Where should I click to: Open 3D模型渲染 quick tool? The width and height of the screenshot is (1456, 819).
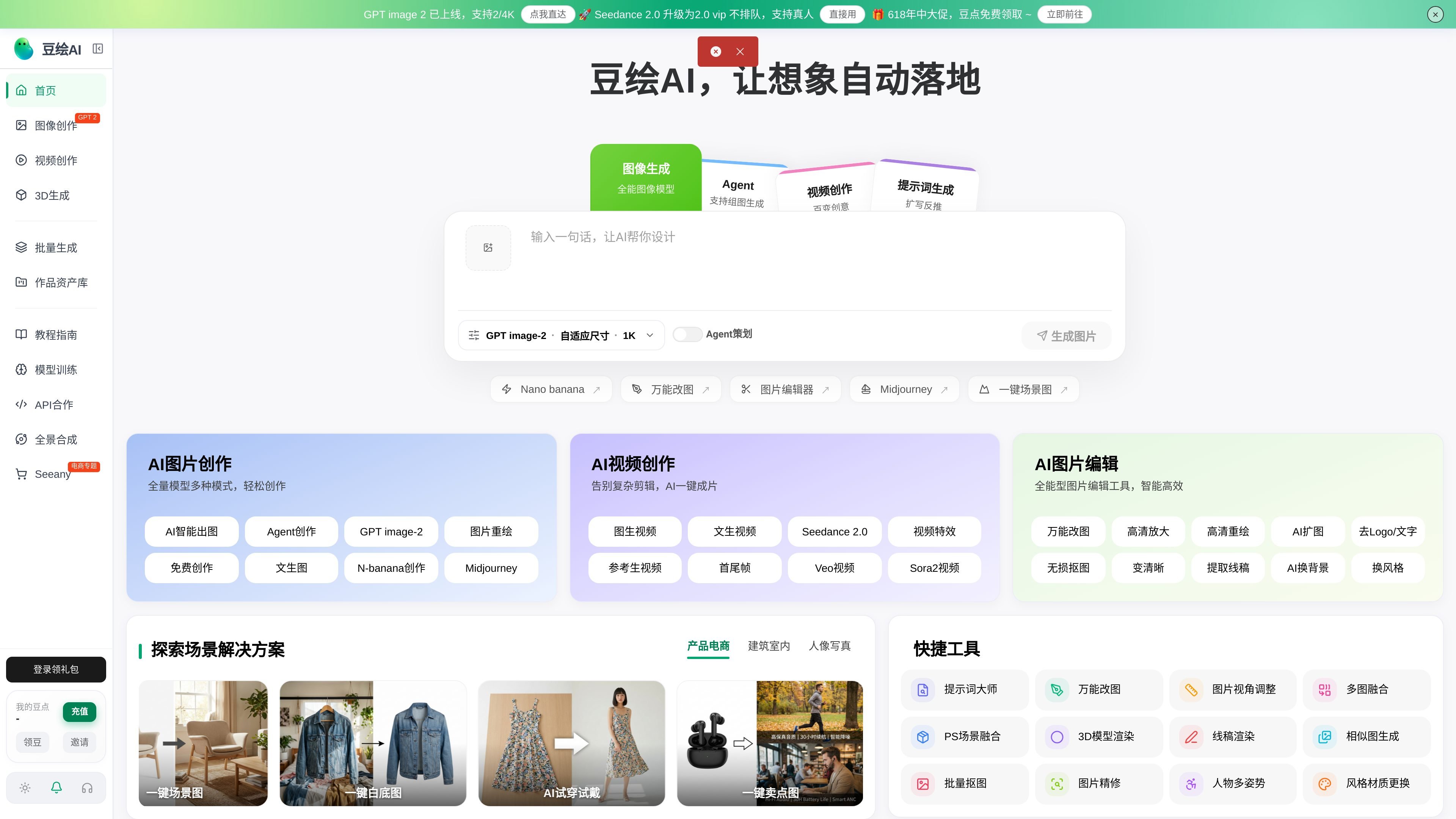1099,736
